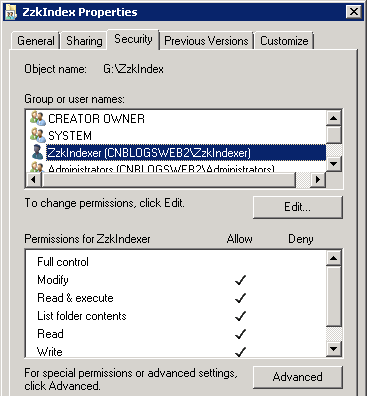The height and width of the screenshot is (396, 367).
Task: Click the ZzkIndexer user icon
Action: [x=38, y=152]
